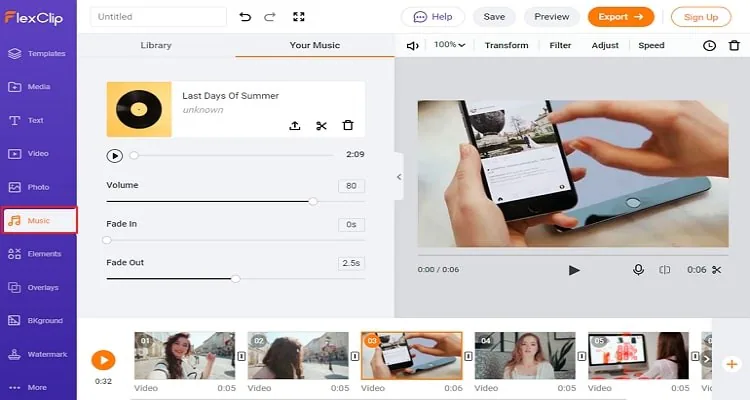The height and width of the screenshot is (400, 750).
Task: Replace Last Days Of Summer via upload icon
Action: pos(295,126)
